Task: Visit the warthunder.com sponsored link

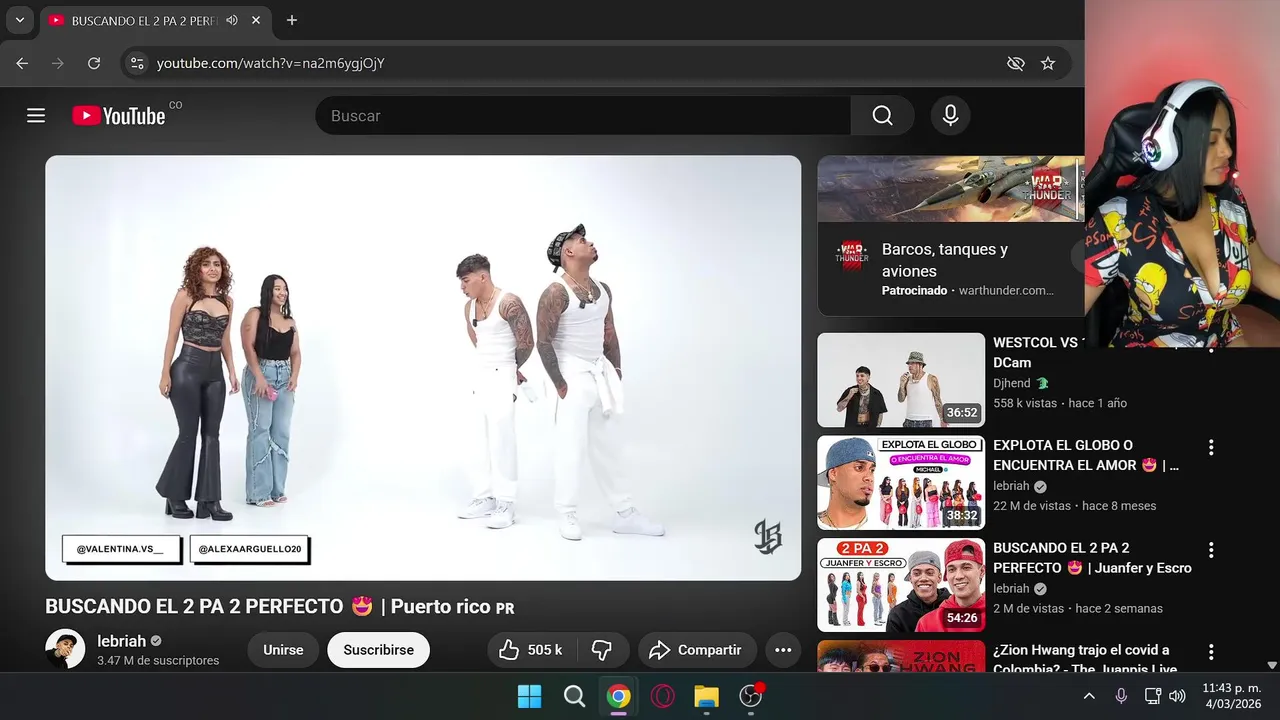Action: [x=1006, y=290]
